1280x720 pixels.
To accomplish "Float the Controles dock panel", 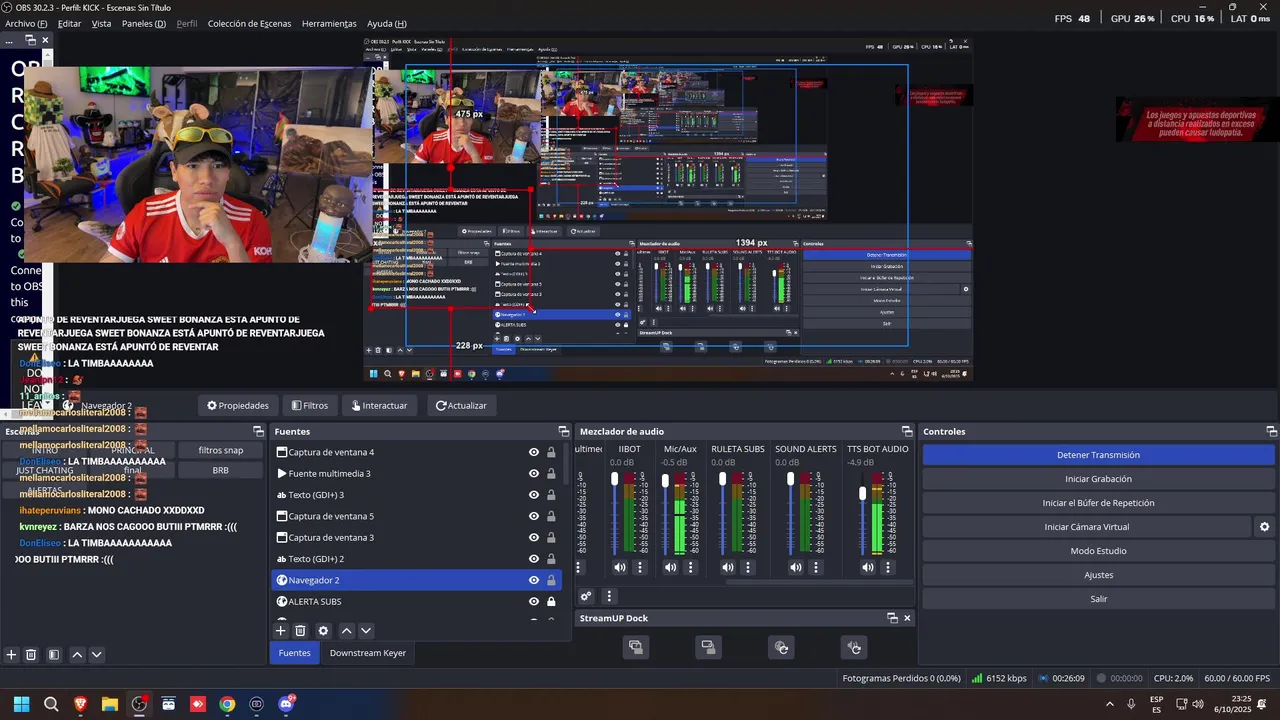I will click(1271, 432).
